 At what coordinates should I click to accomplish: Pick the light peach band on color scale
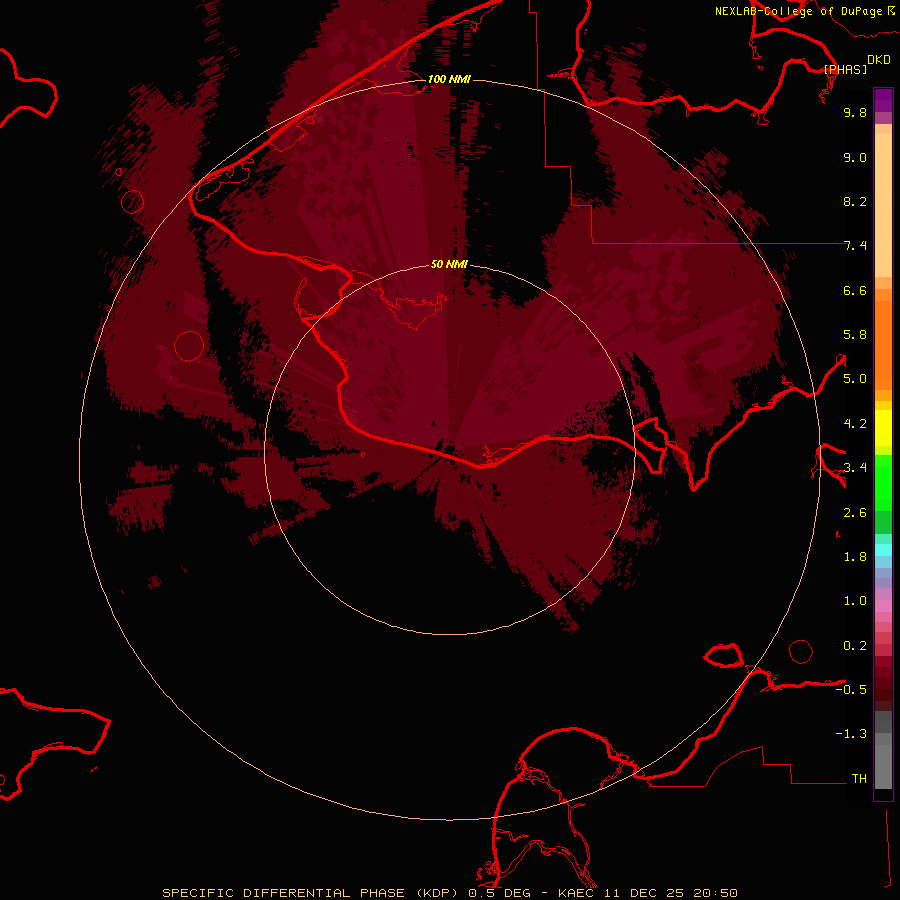pyautogui.click(x=883, y=205)
